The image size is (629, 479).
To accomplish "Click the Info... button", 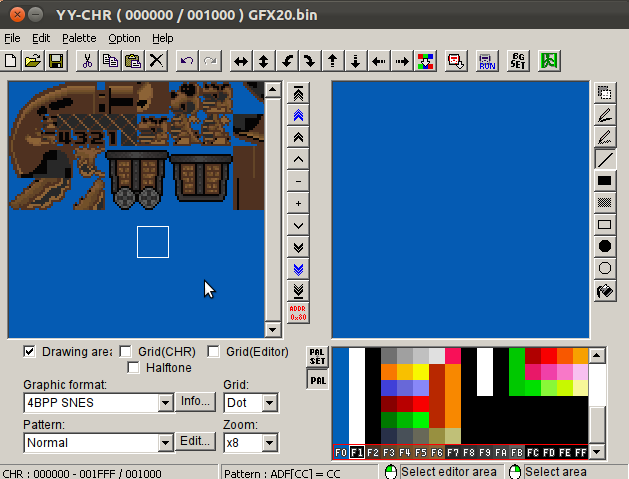I will pyautogui.click(x=195, y=401).
